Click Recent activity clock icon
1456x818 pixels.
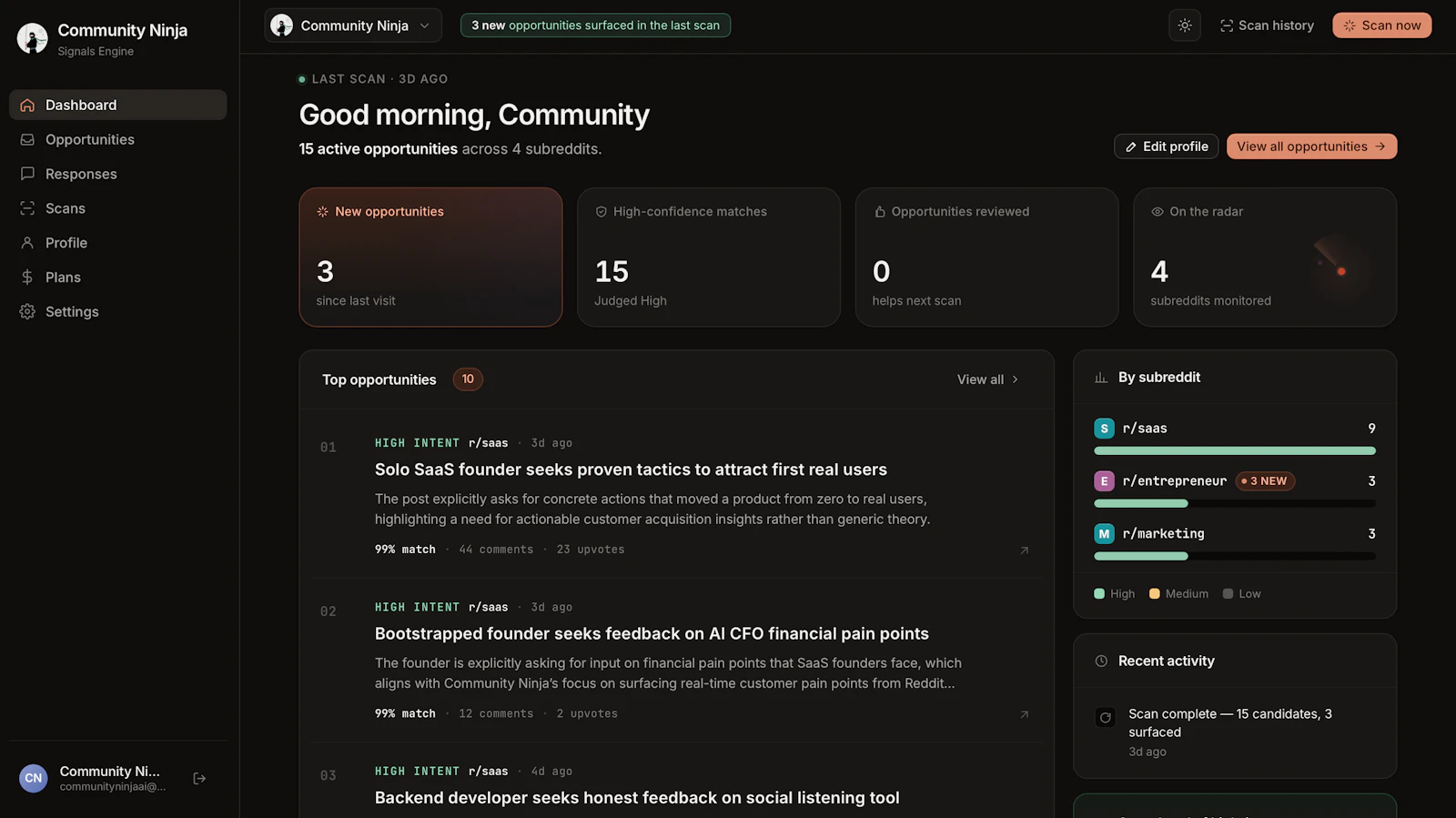1101,661
